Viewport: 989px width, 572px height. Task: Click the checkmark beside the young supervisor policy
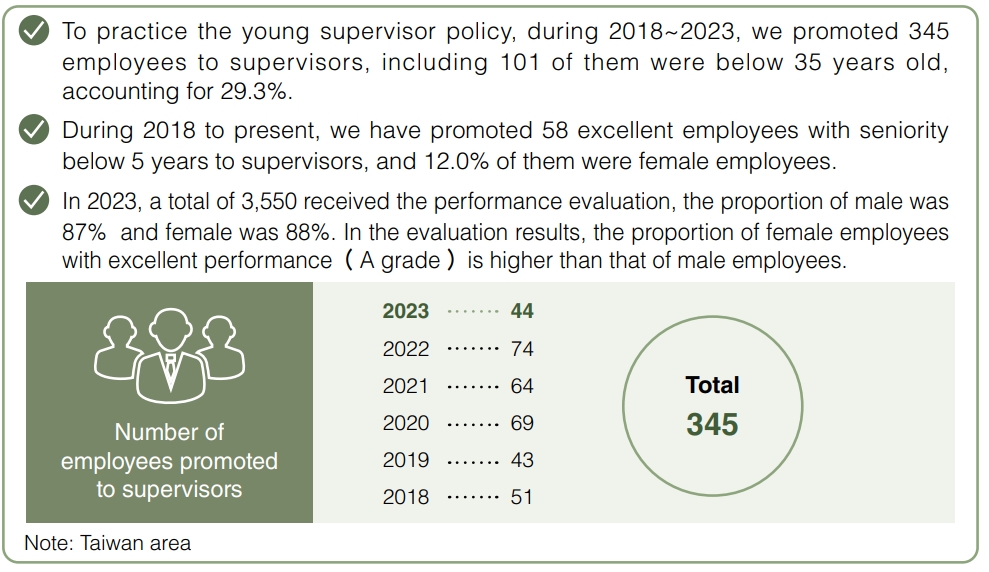35,31
